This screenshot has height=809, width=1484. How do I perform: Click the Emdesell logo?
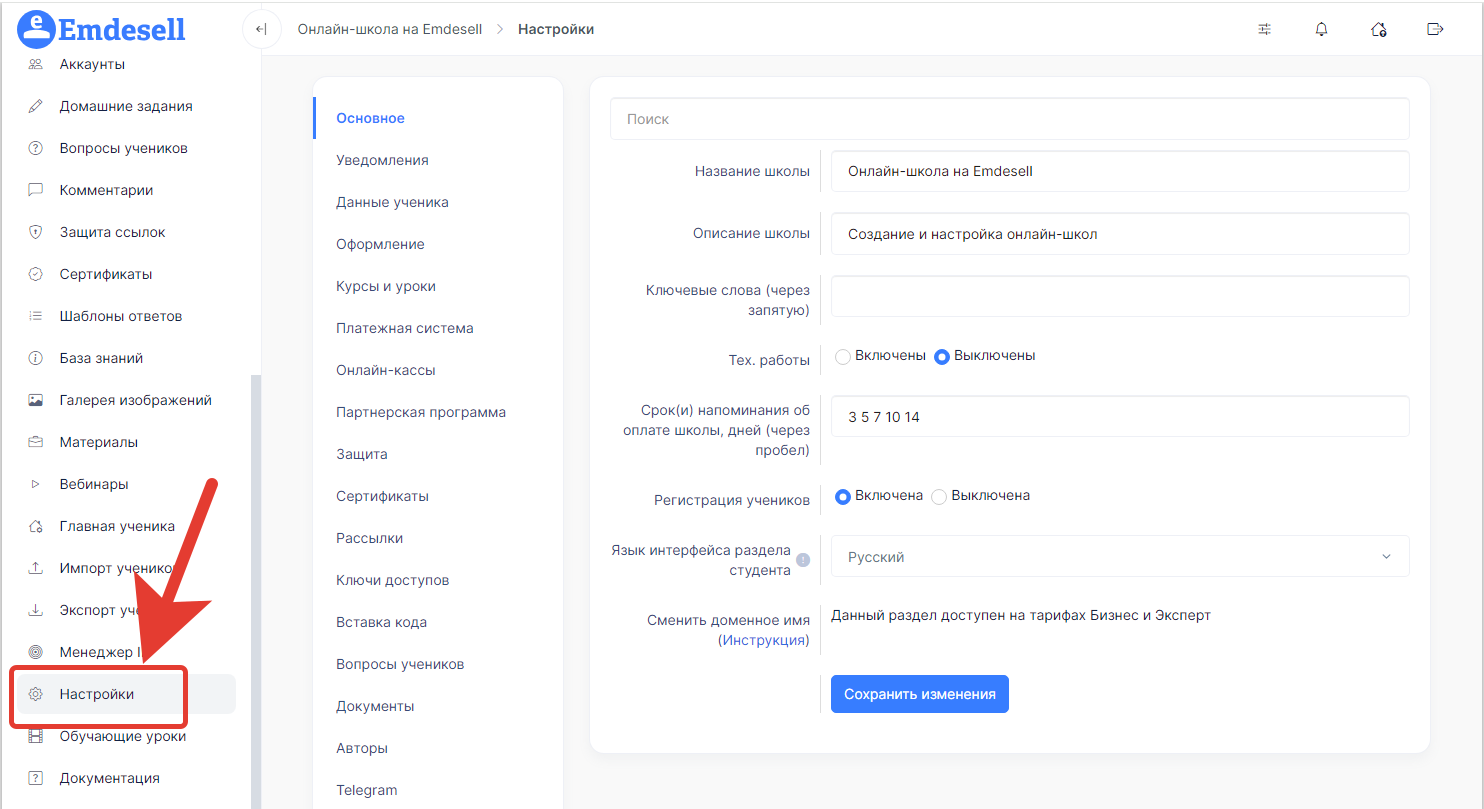102,28
